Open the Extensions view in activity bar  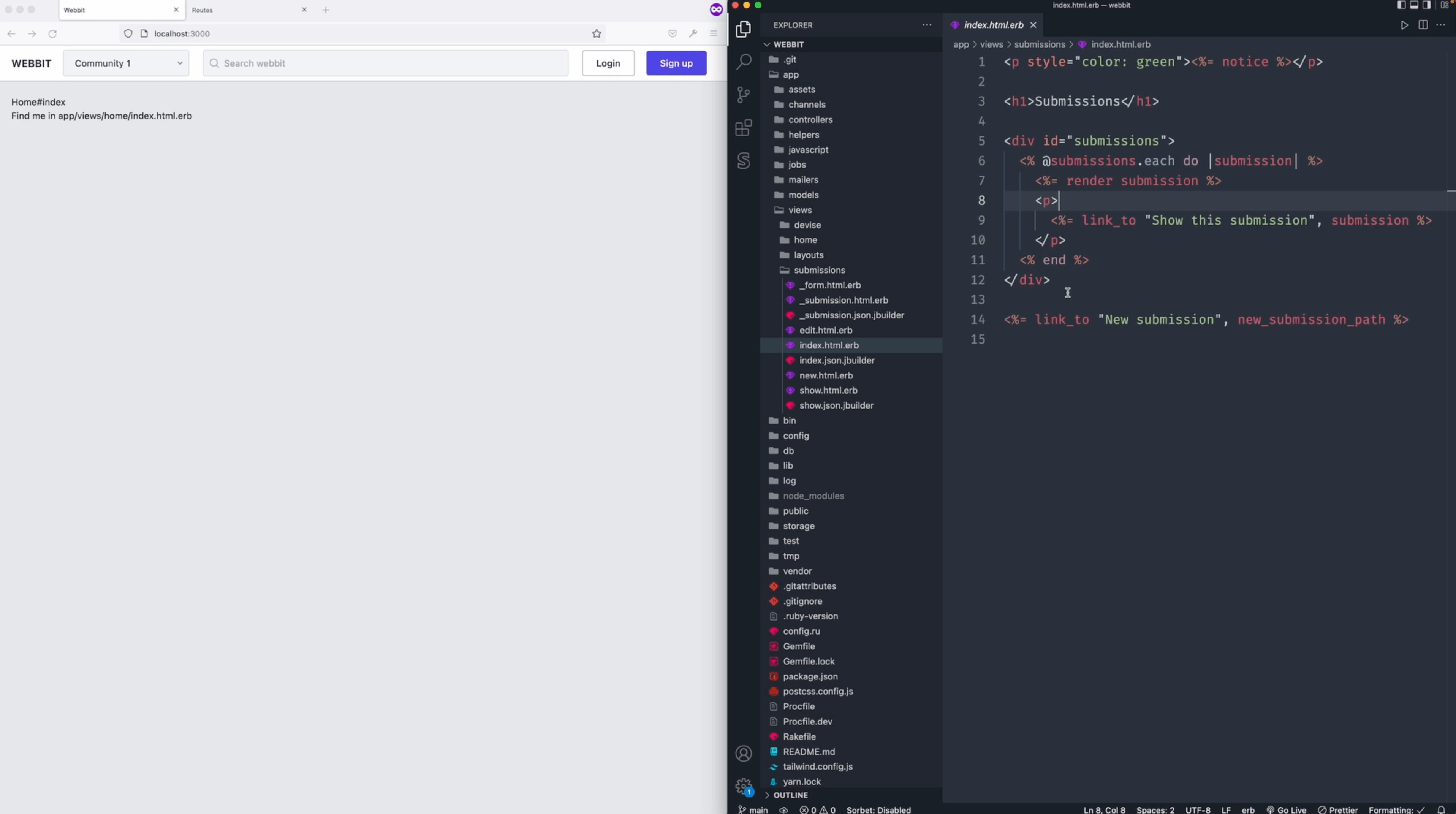pyautogui.click(x=743, y=128)
